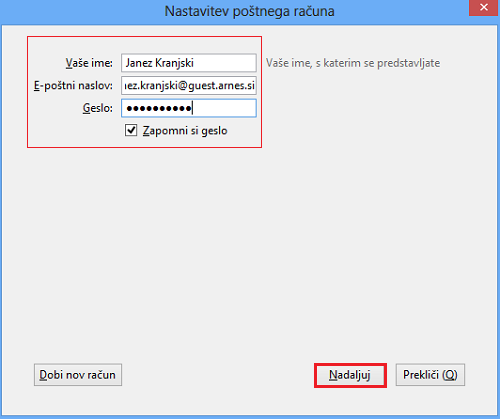Click Nadaljuj to continue setup
Screen dimensions: 500x419
350,375
